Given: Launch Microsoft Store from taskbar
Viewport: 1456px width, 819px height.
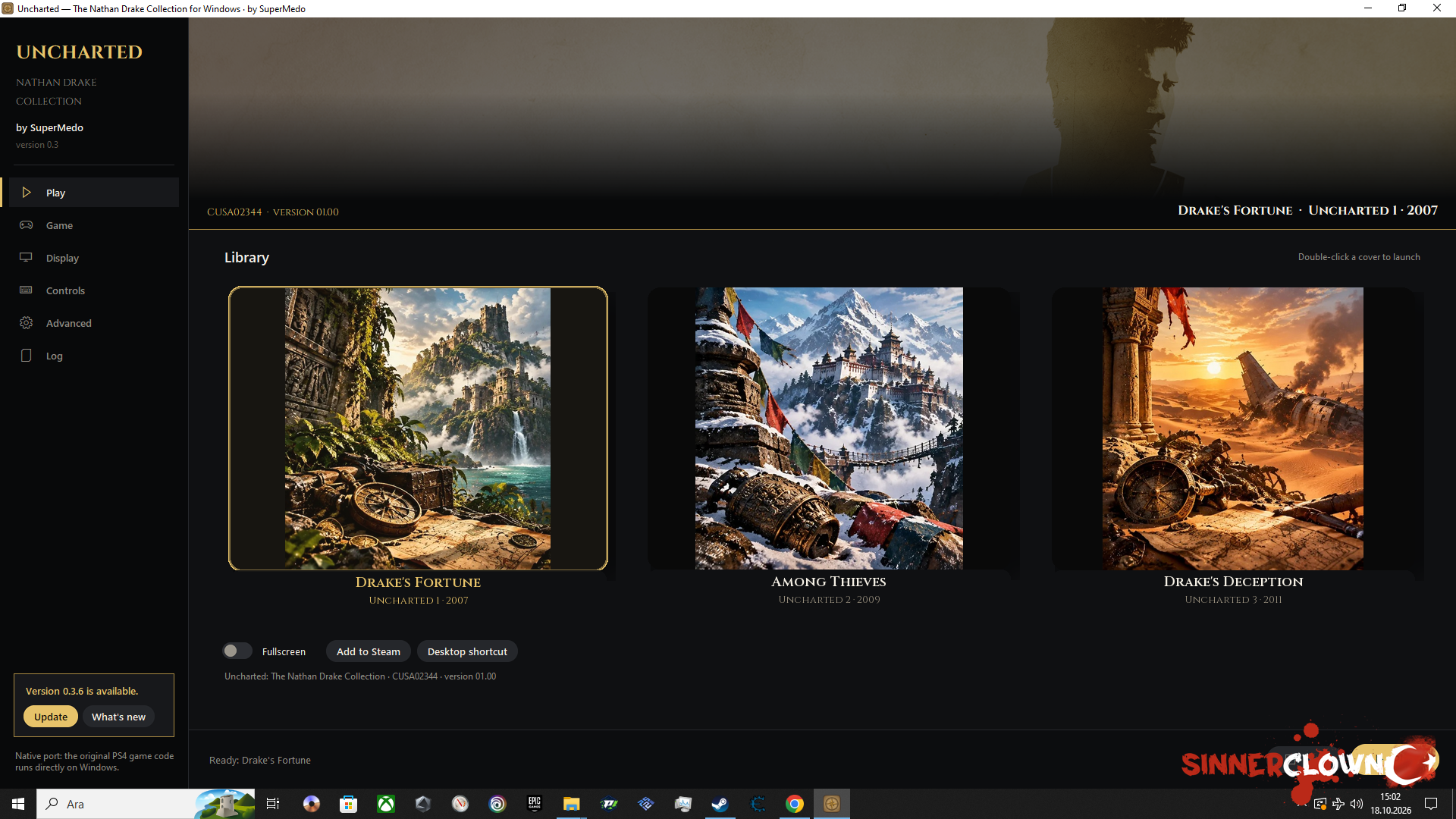Looking at the screenshot, I should 348,804.
